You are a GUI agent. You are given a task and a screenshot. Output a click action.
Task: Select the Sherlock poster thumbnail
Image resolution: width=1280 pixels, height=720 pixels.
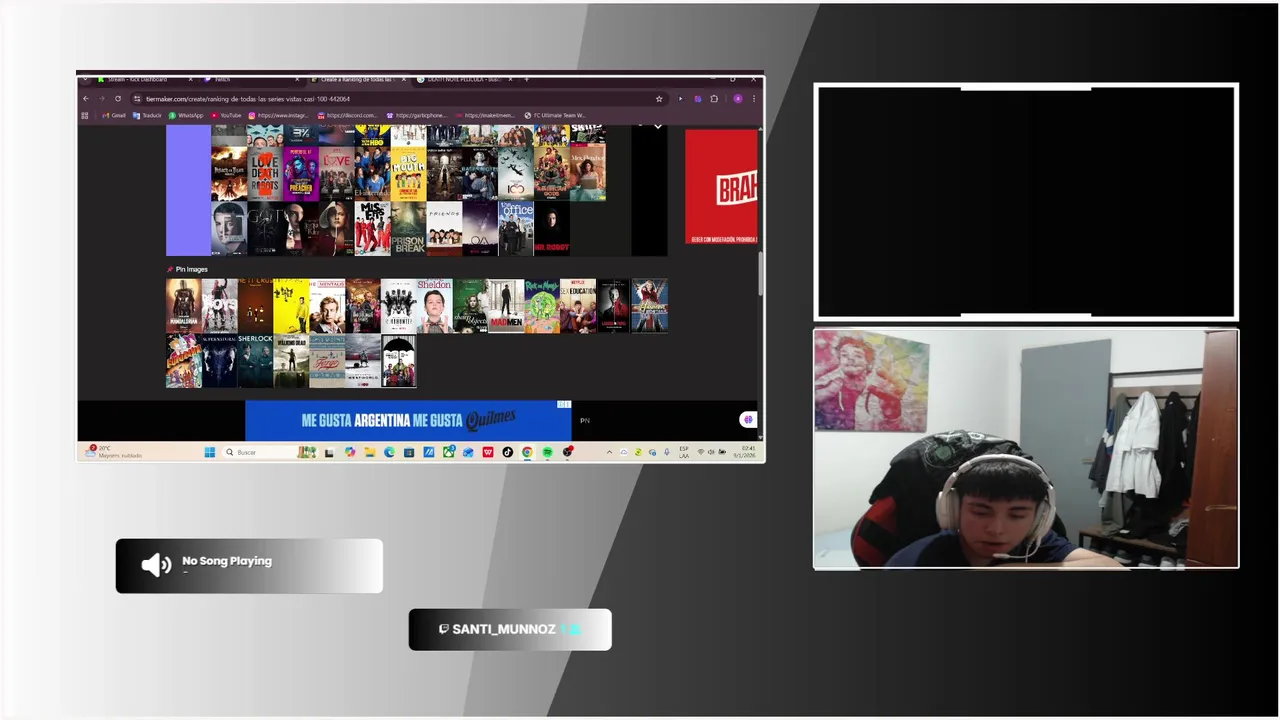[x=255, y=360]
